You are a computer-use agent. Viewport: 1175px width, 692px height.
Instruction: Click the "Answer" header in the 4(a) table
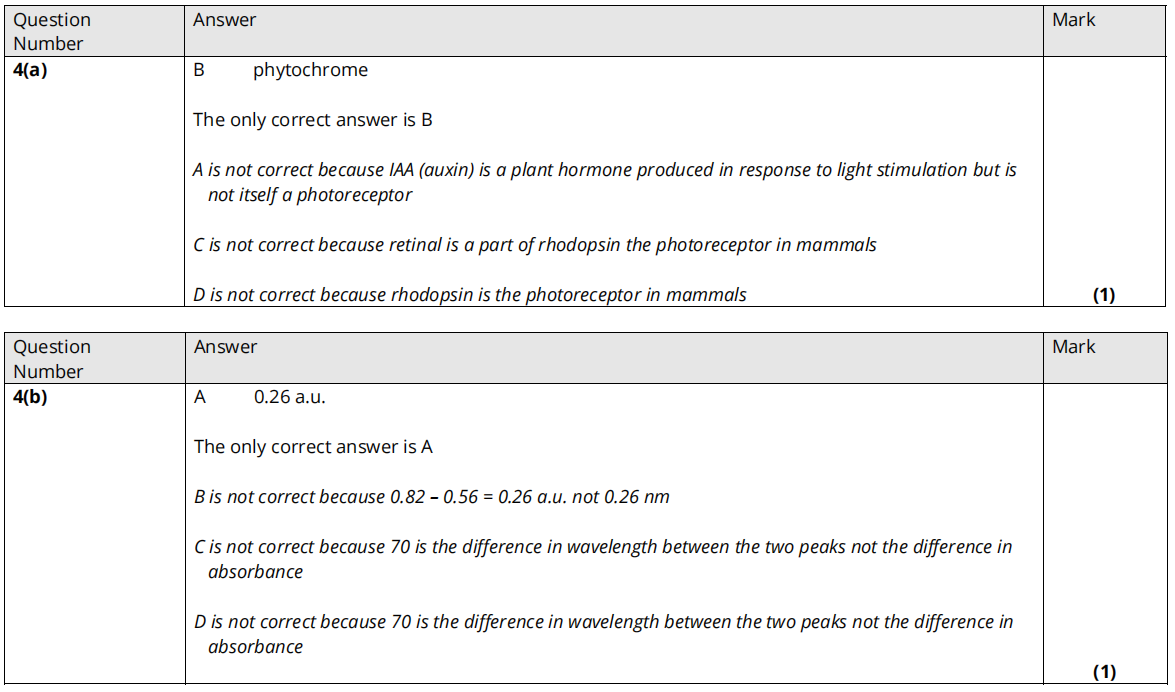[225, 20]
